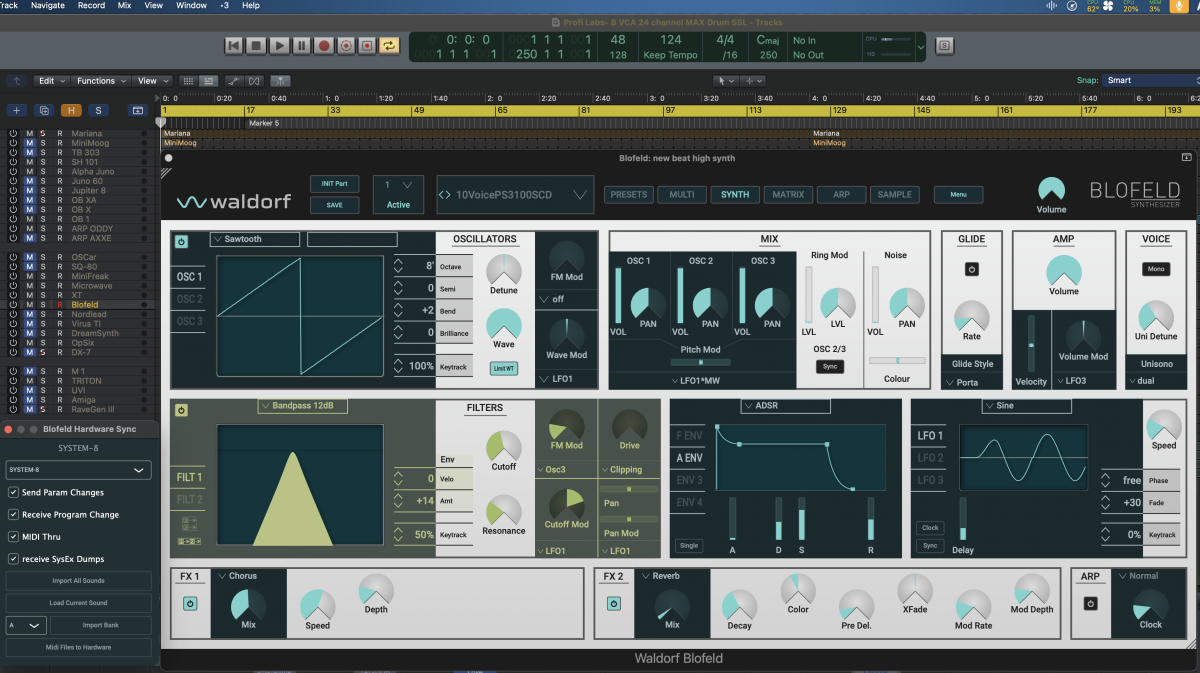
Task: Open the ADSR envelope mode dropdown
Action: pos(786,406)
